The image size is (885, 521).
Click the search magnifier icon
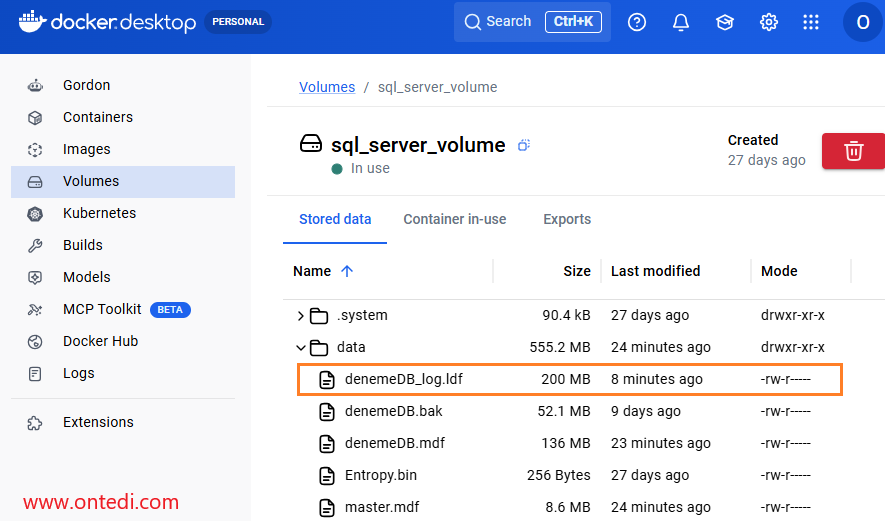[x=472, y=22]
